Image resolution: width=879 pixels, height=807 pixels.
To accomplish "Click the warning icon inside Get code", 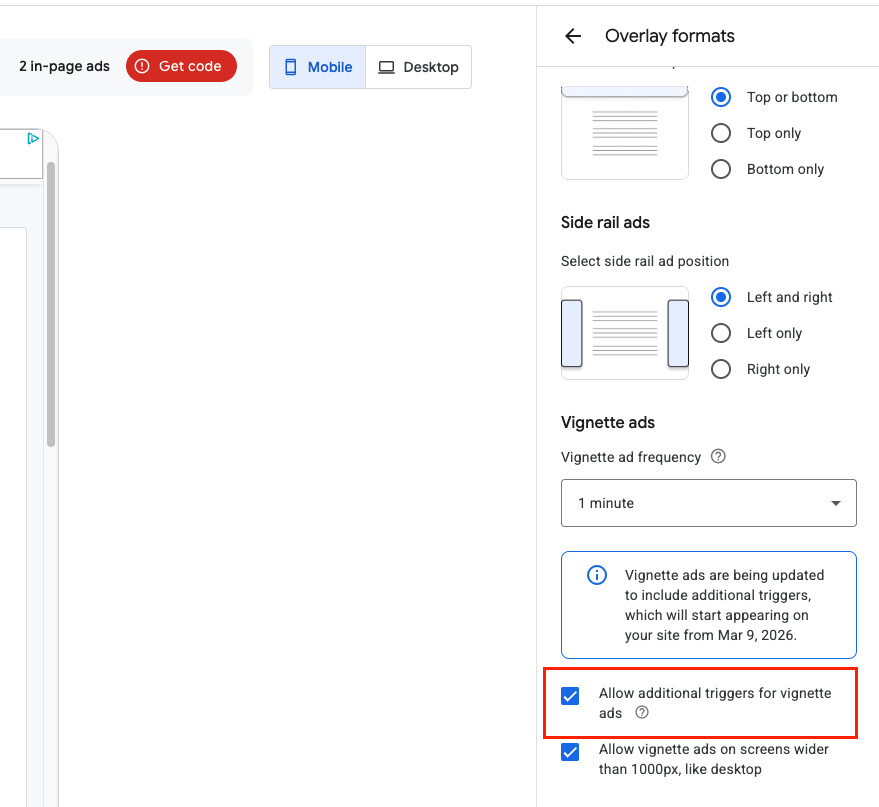I will [x=142, y=66].
